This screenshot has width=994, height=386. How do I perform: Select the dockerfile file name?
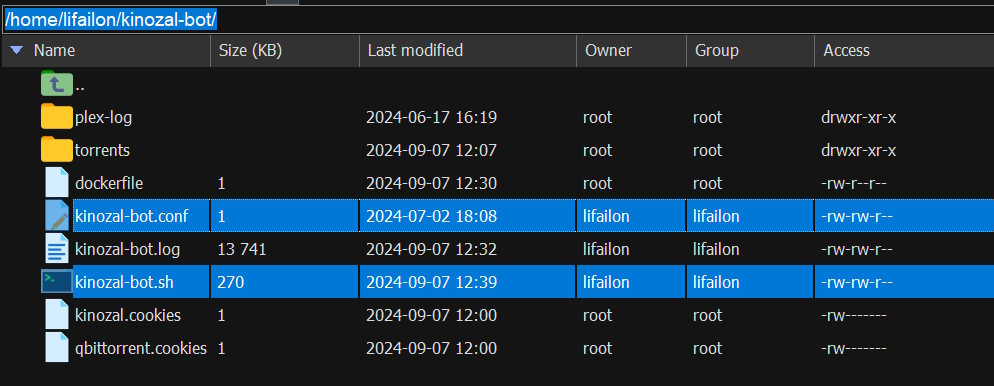109,183
